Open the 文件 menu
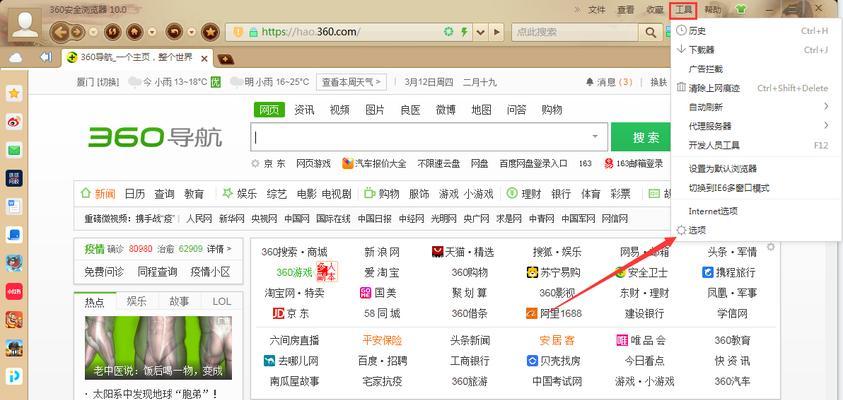The width and height of the screenshot is (843, 400). tap(597, 10)
